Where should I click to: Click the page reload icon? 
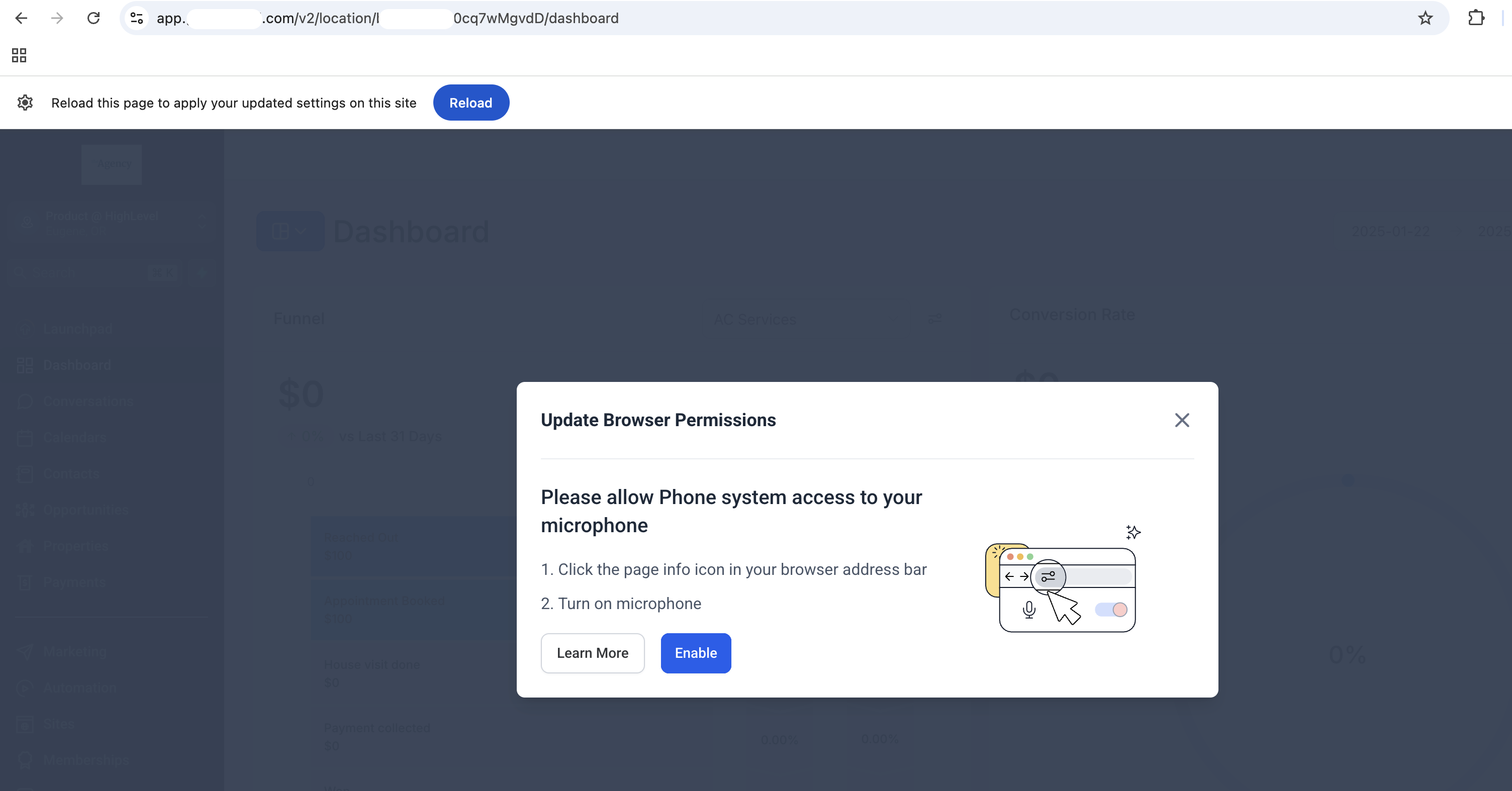(x=93, y=18)
